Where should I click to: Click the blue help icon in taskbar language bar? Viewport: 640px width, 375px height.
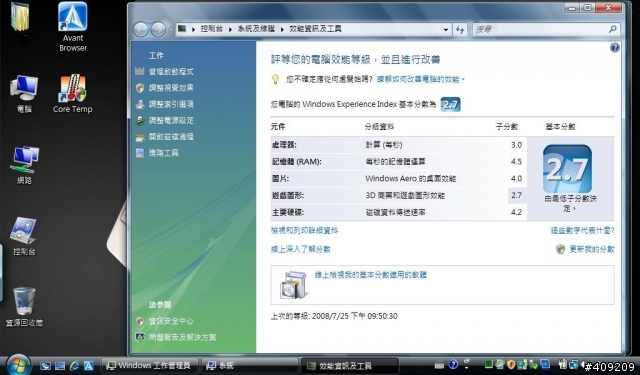click(453, 364)
